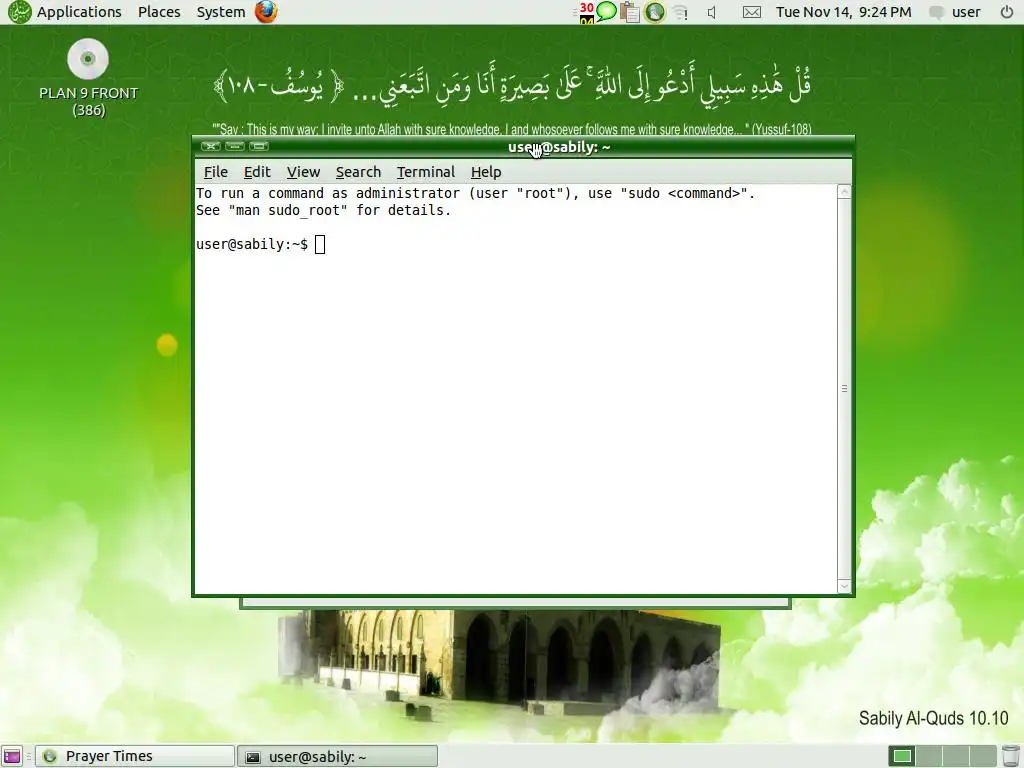The image size is (1024, 768).
Task: Click the grey chat status bubble
Action: click(936, 12)
